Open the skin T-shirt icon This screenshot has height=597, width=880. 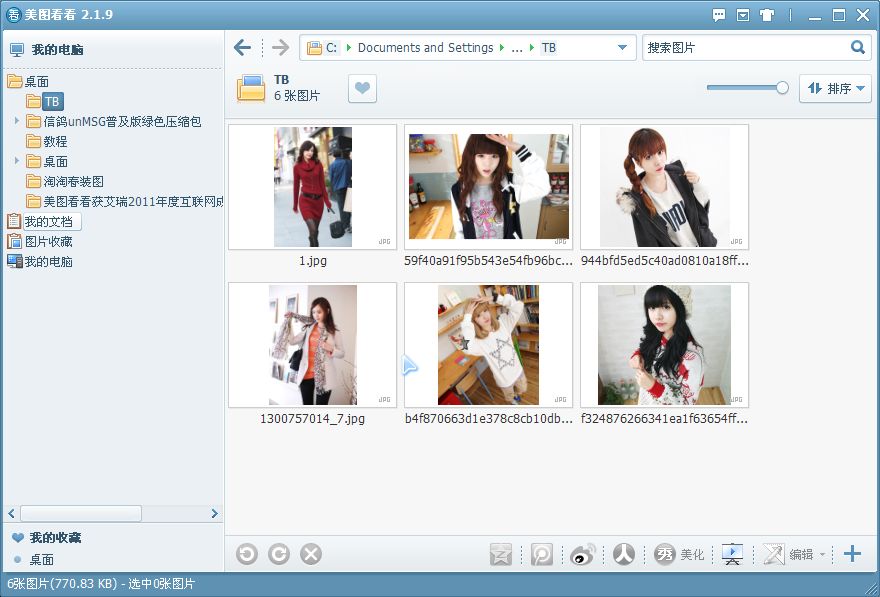[x=767, y=15]
